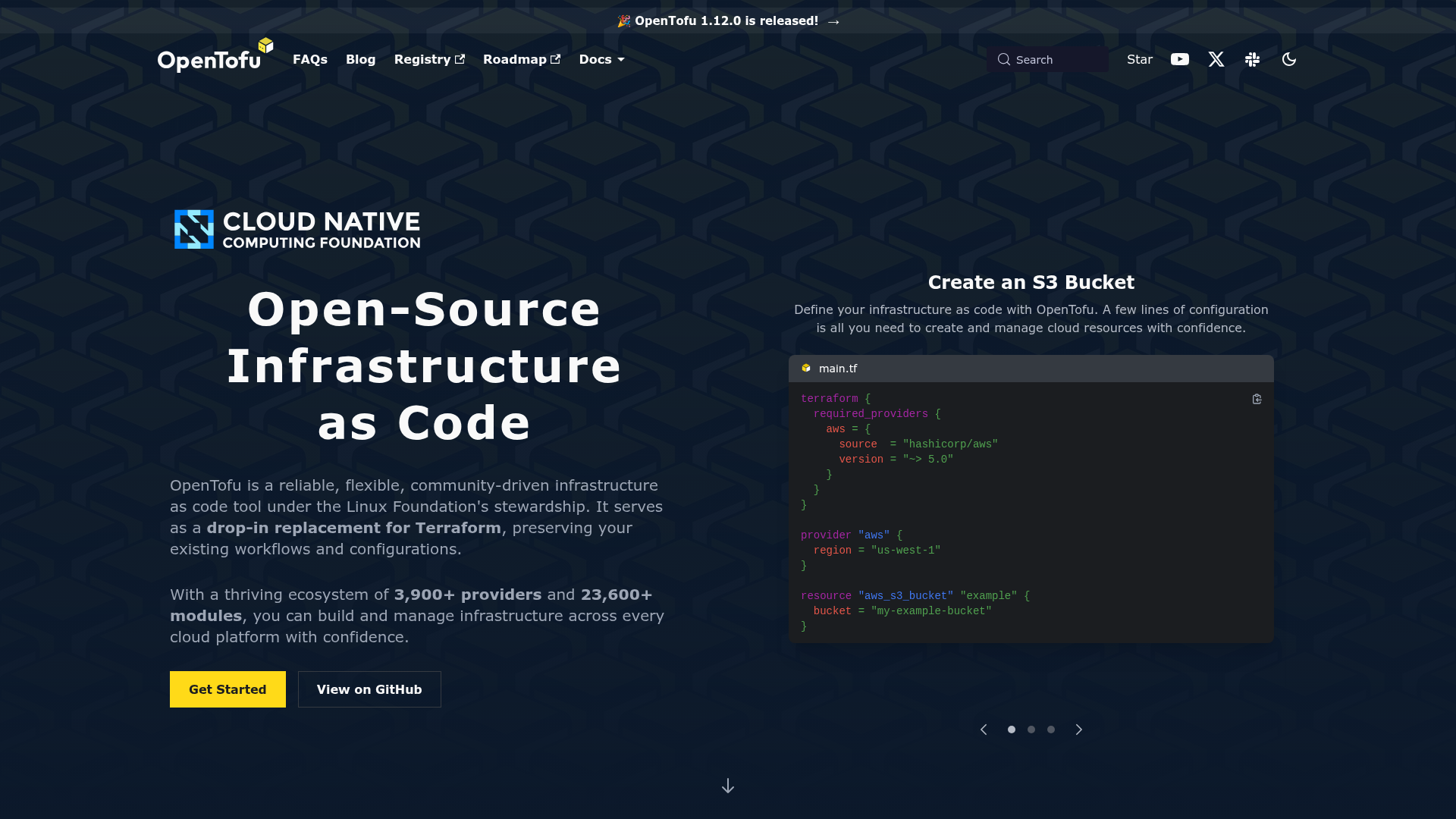This screenshot has height=819, width=1456.
Task: Click the "aws_s3_bucket" resource type
Action: [x=905, y=596]
